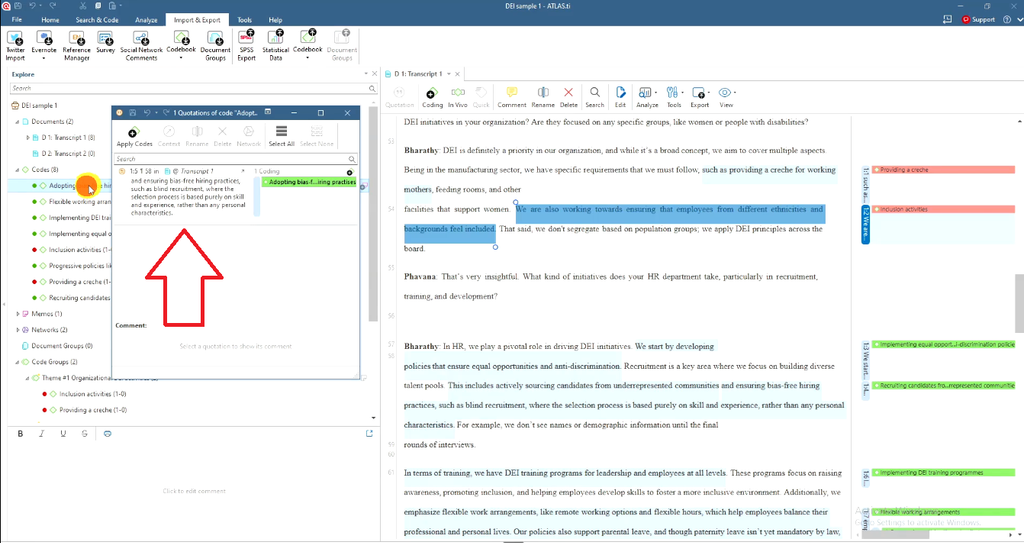Image resolution: width=1024 pixels, height=543 pixels.
Task: Click the Adopting bias-free hiring practises coding tag
Action: pos(309,182)
